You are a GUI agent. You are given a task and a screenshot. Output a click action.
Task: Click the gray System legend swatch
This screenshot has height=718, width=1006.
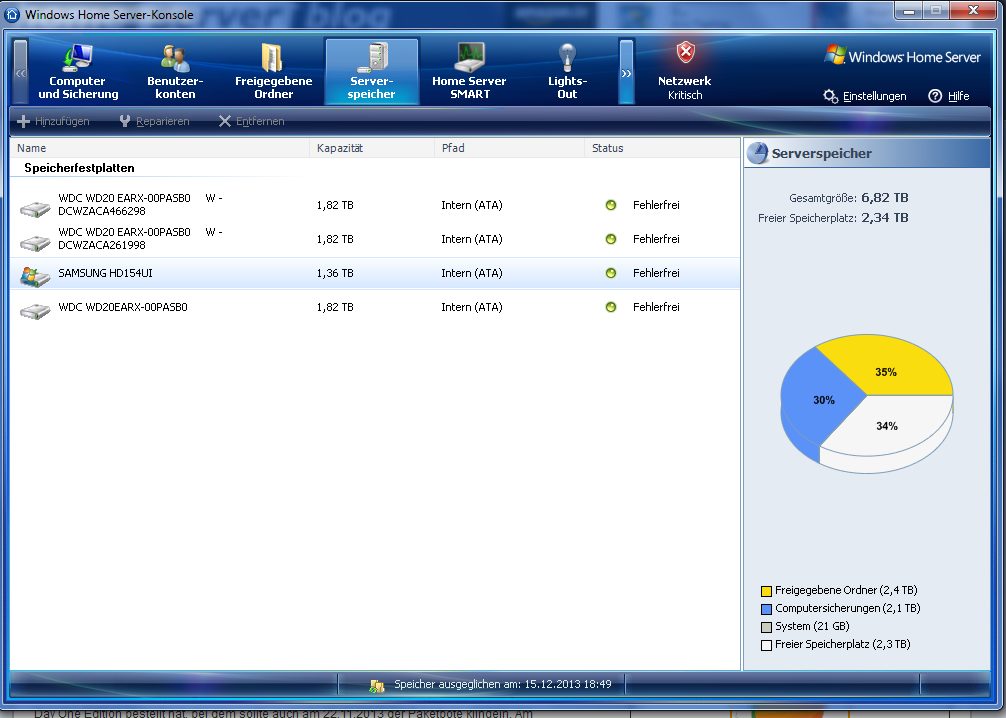[766, 627]
